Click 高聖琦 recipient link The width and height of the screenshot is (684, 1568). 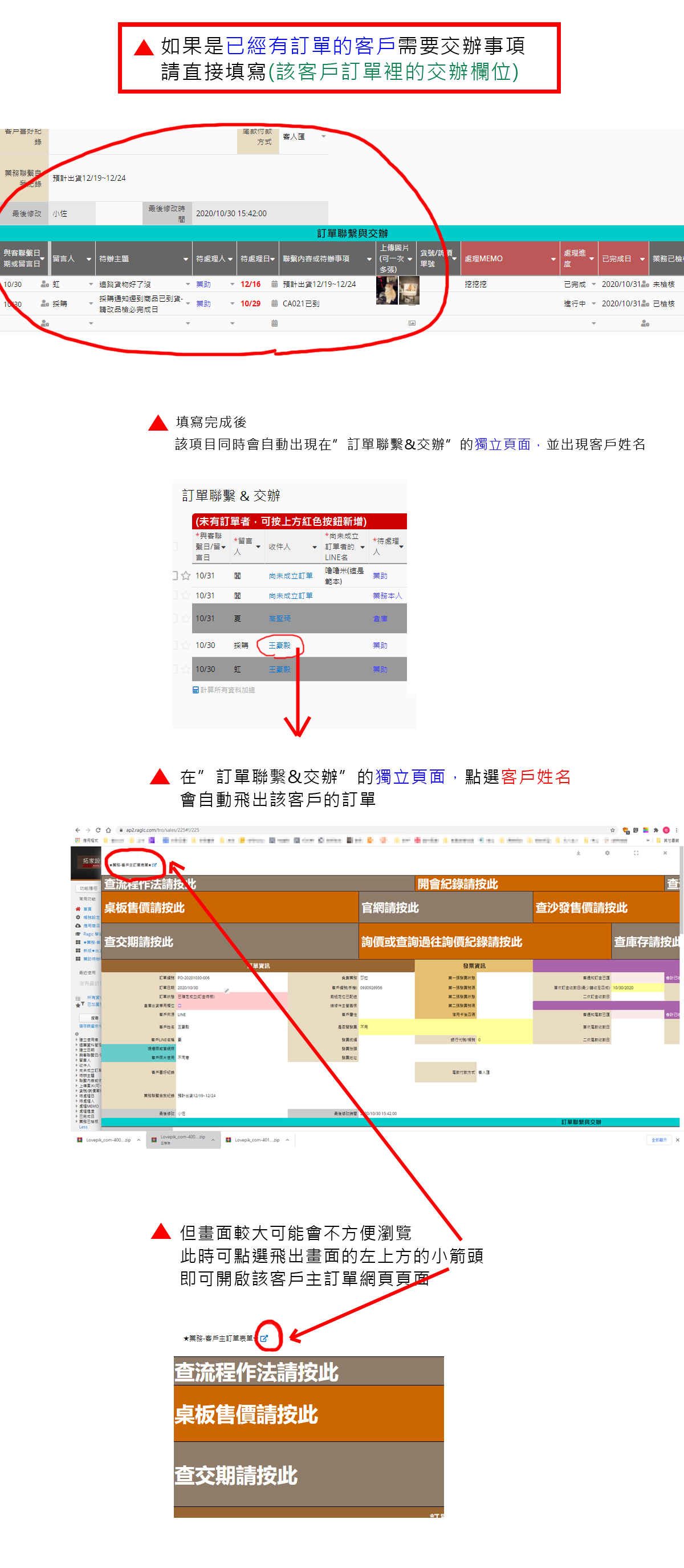coord(279,618)
